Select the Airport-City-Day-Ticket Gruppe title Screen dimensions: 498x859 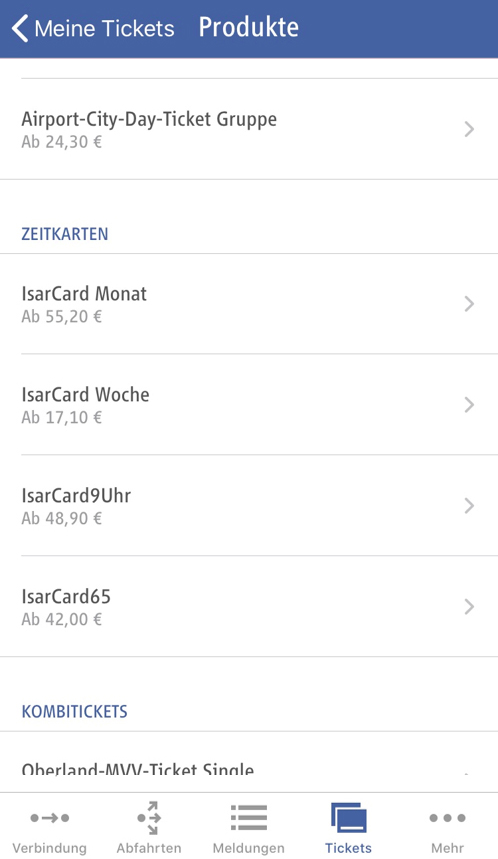(x=149, y=119)
